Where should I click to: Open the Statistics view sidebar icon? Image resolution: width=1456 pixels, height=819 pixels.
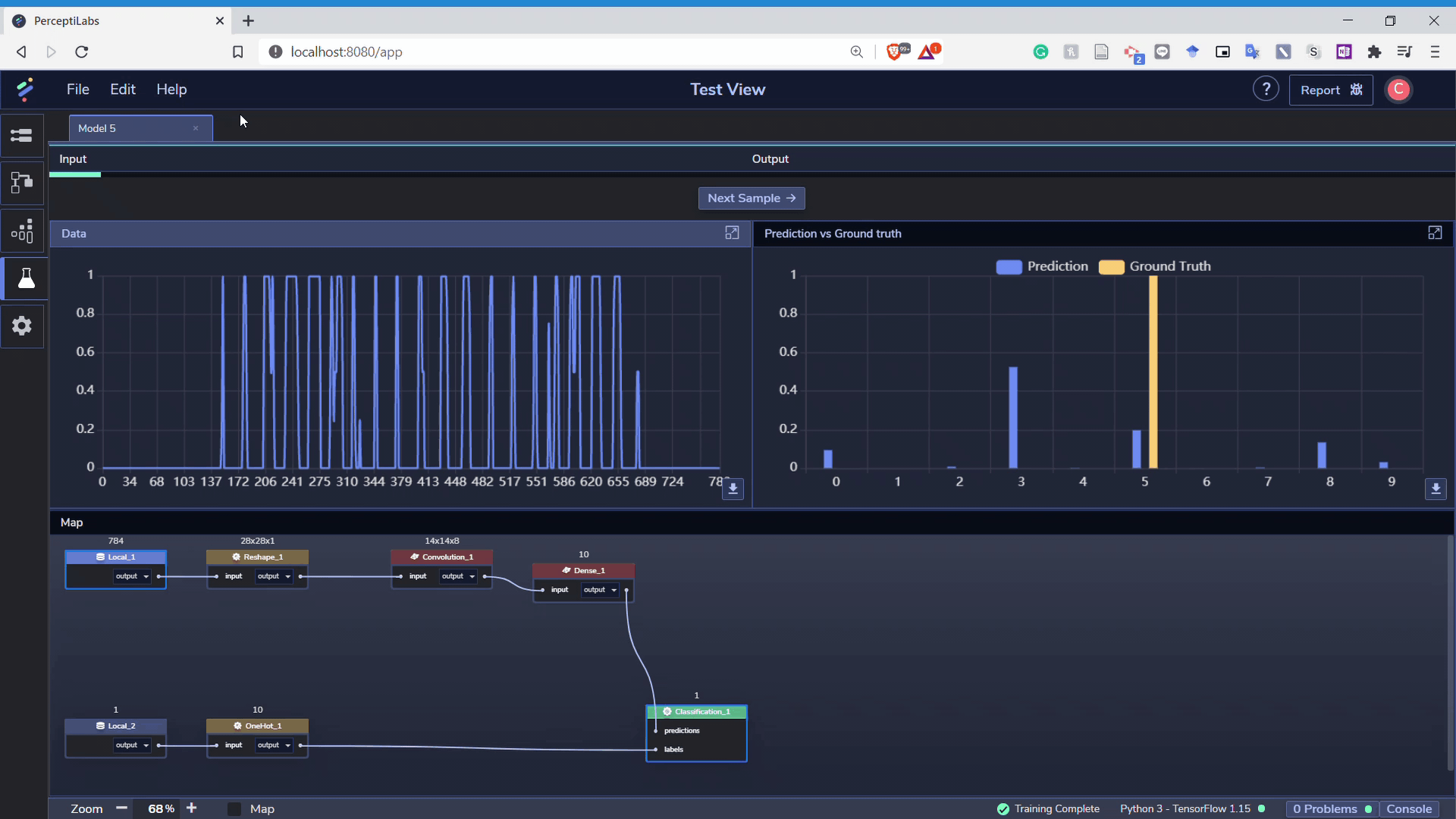tap(21, 231)
